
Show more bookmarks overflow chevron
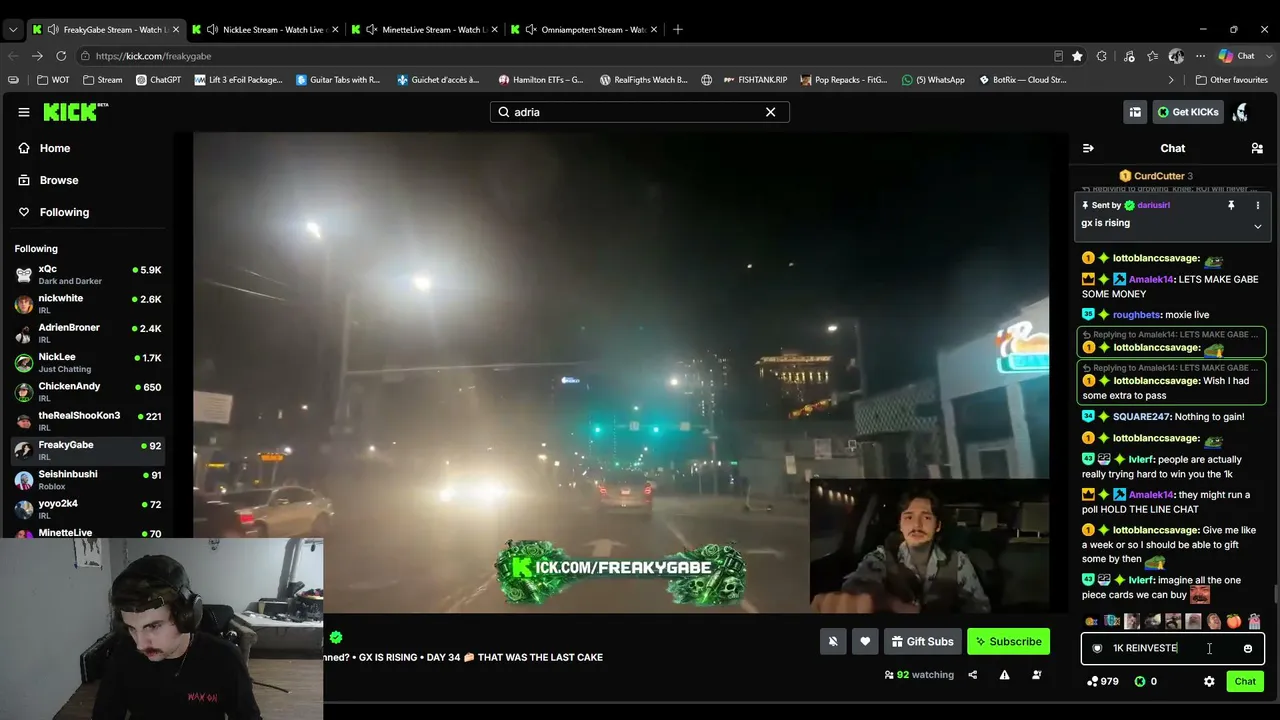(x=1171, y=80)
